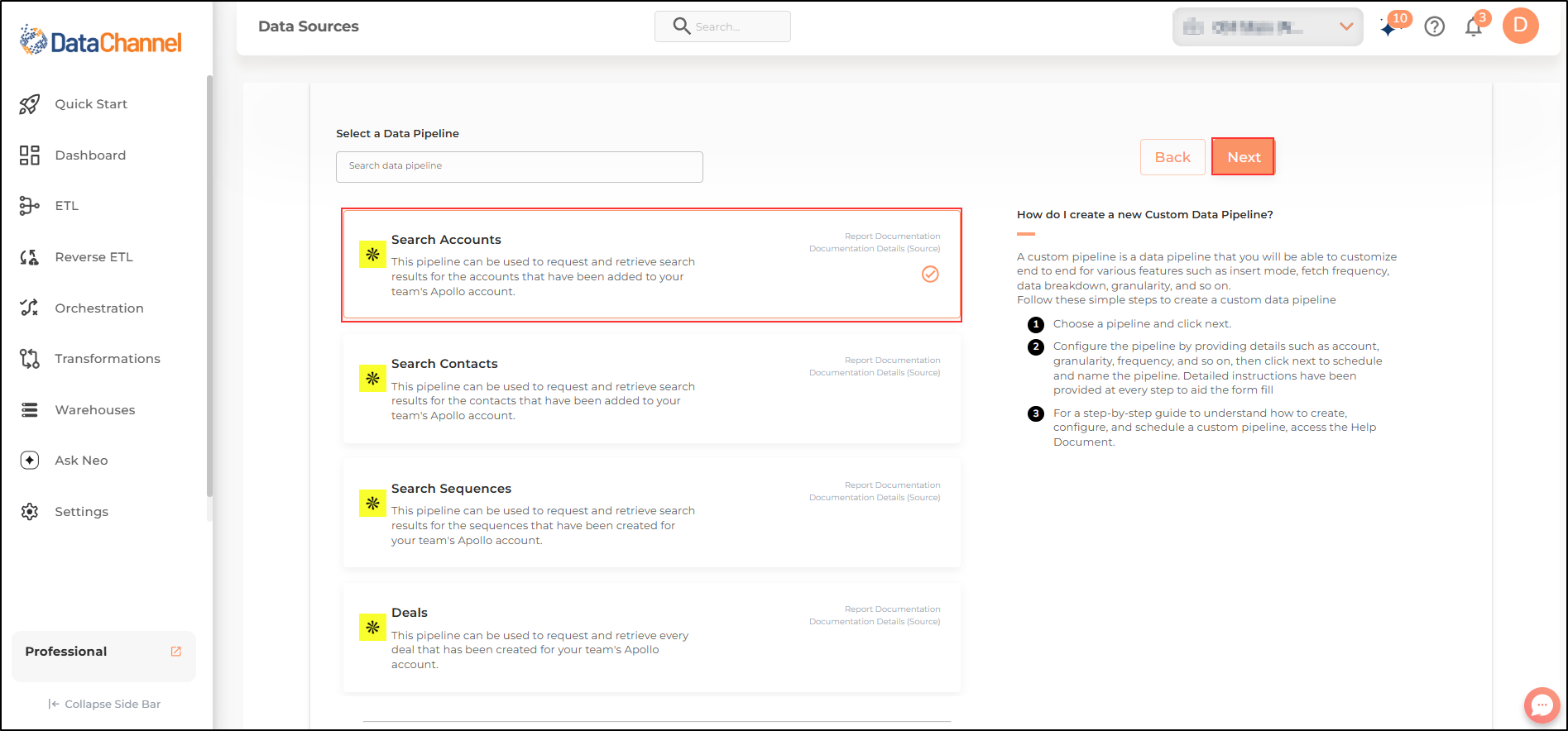Click the Settings gear icon
Screen dimensions: 1568x731
pyautogui.click(x=30, y=512)
